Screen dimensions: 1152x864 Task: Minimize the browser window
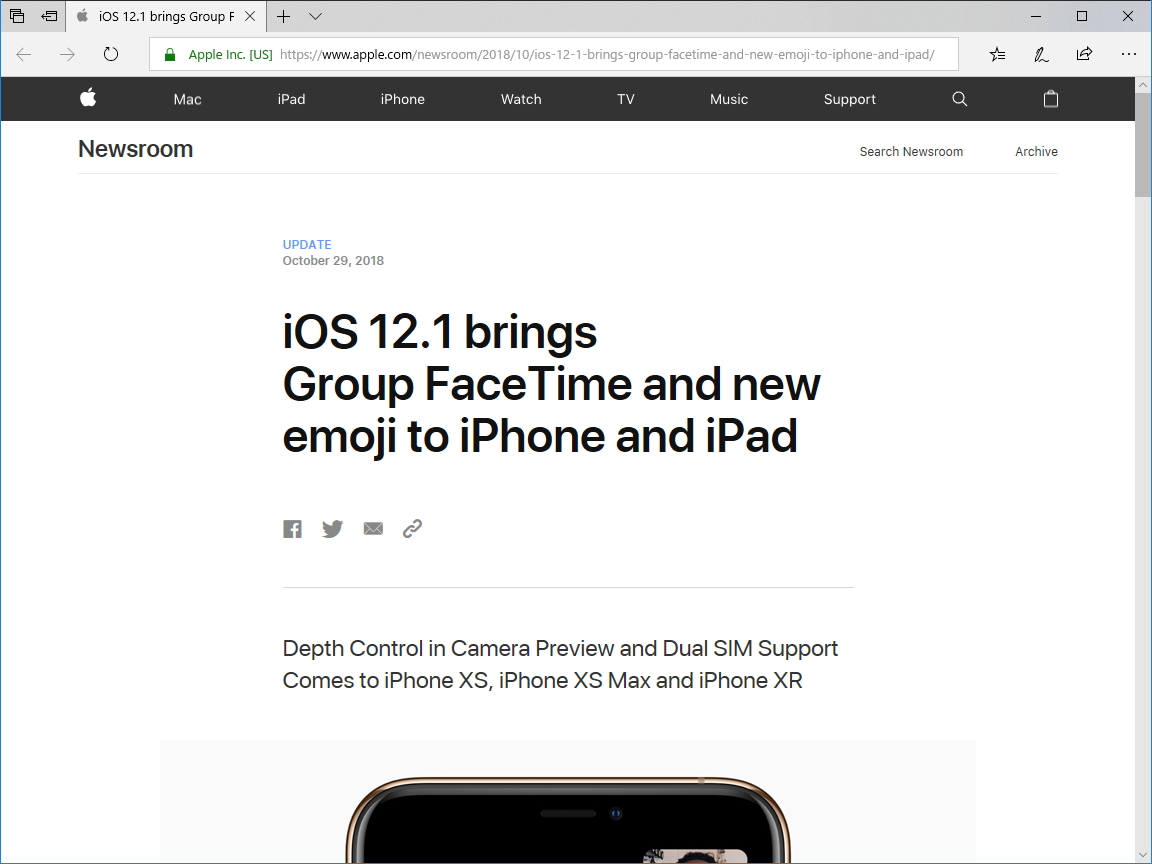point(1036,16)
